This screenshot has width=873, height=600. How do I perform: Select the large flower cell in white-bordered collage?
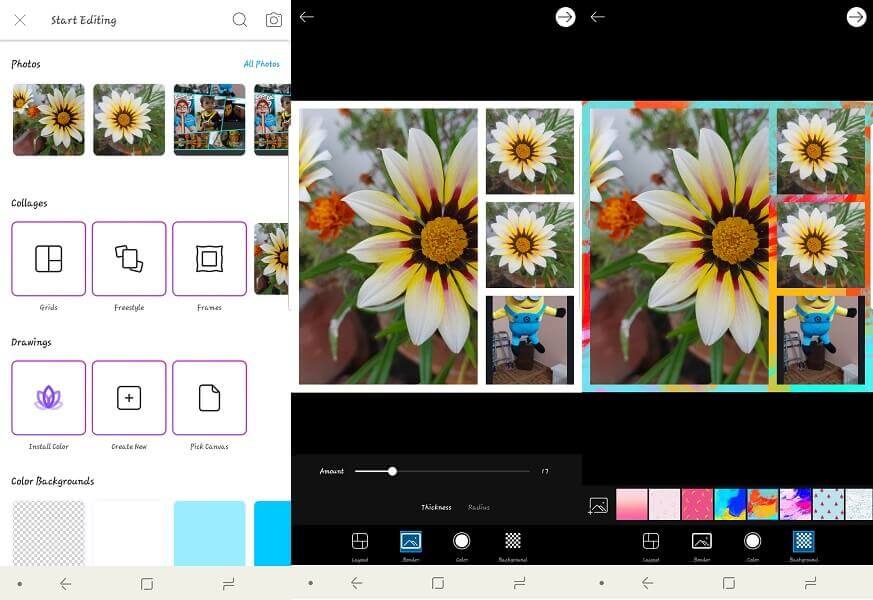388,247
